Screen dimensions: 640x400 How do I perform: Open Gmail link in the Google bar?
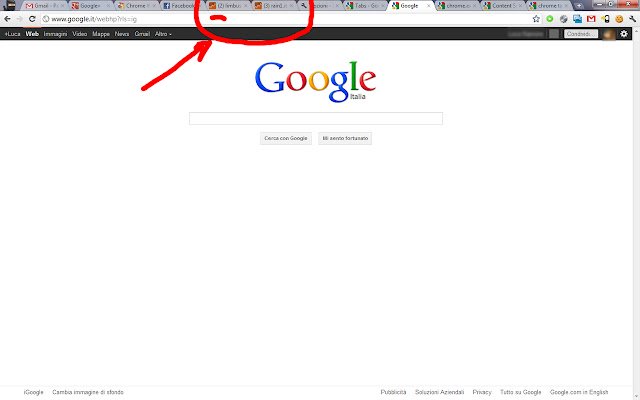pyautogui.click(x=142, y=34)
